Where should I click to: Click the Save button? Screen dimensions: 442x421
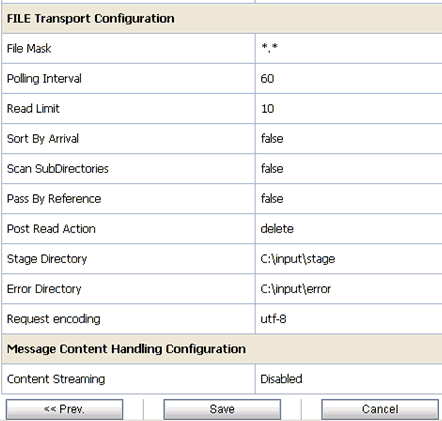pos(222,409)
